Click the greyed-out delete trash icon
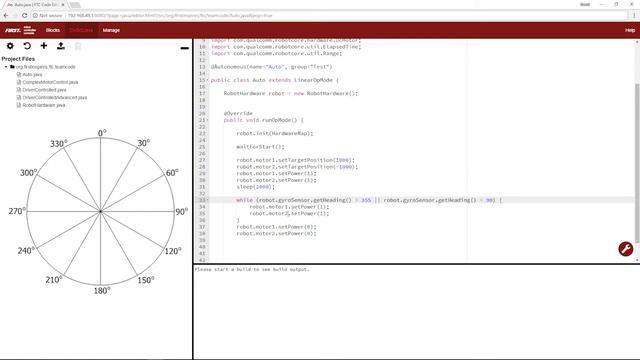The height and width of the screenshot is (360, 640). point(78,46)
